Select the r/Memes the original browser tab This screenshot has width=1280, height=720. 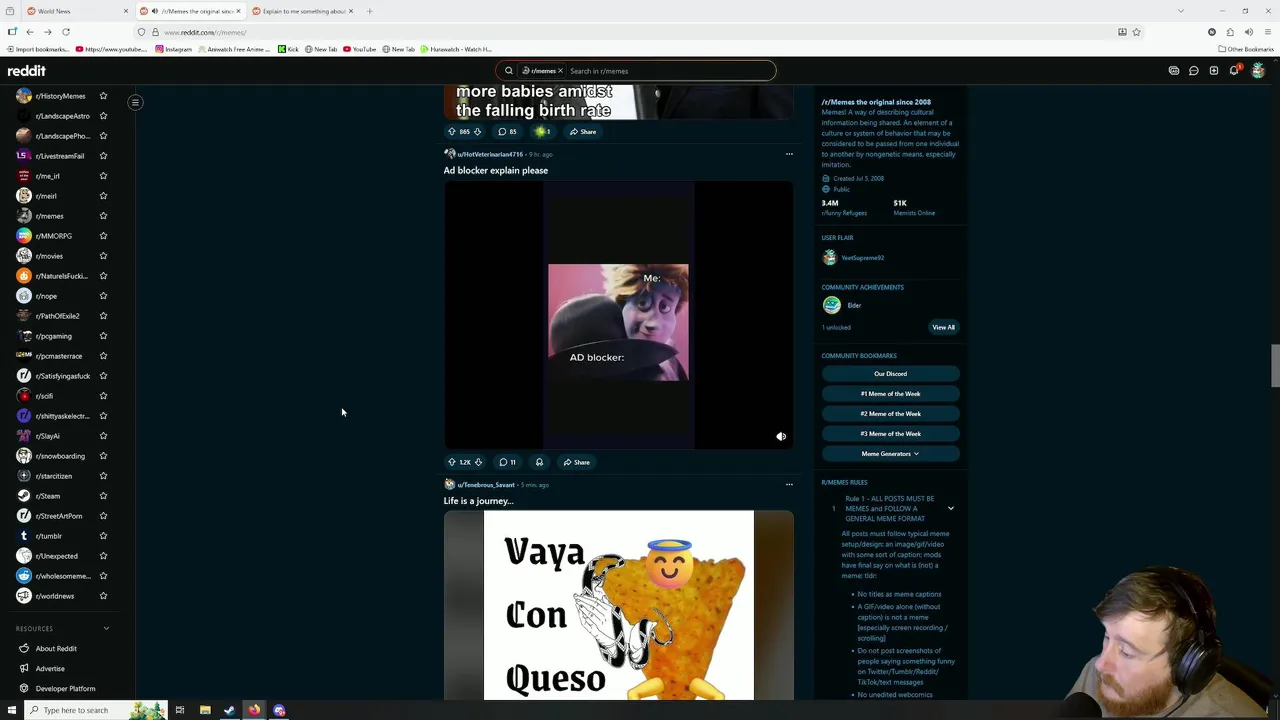190,11
